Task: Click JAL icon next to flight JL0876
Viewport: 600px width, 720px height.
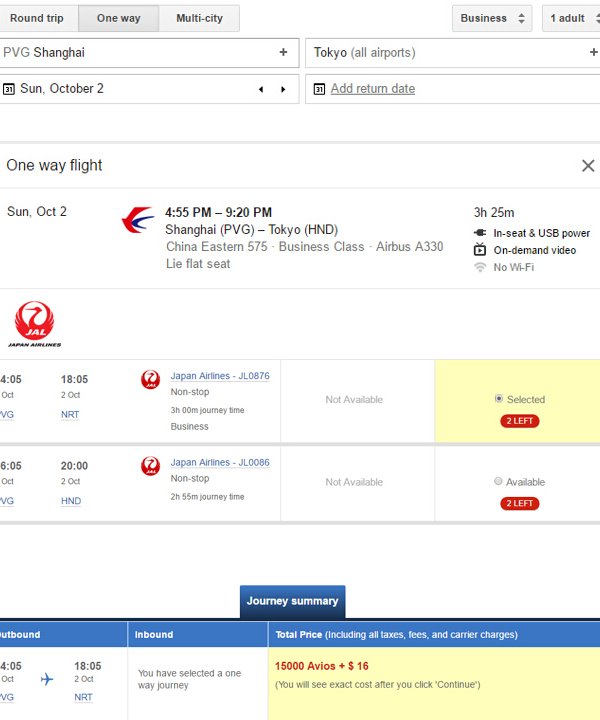Action: (x=151, y=380)
